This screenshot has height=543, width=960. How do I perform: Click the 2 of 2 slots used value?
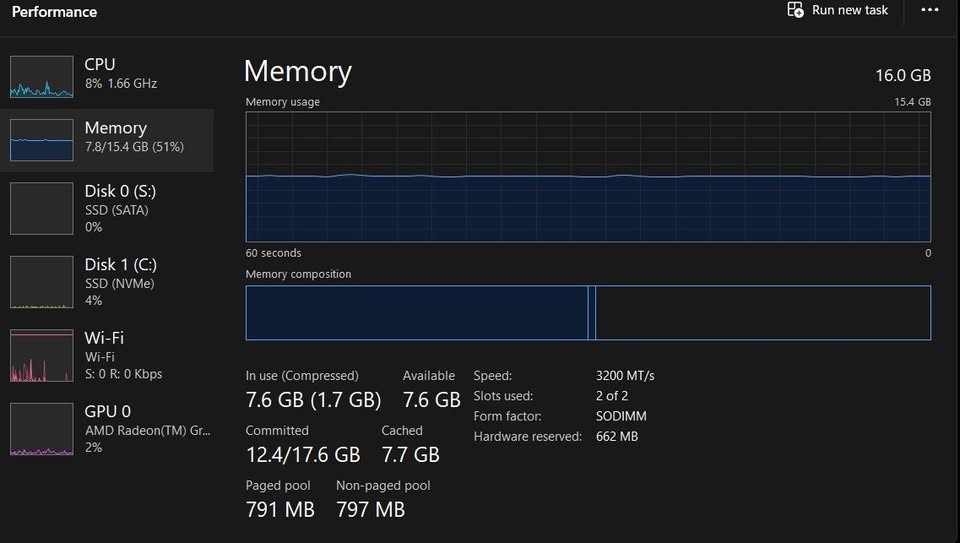612,395
